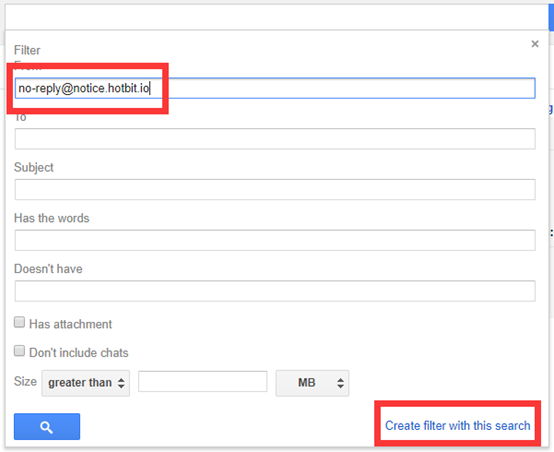Screen dimensions: 554x452
Task: Click the blue magnifier search button
Action: [x=47, y=427]
